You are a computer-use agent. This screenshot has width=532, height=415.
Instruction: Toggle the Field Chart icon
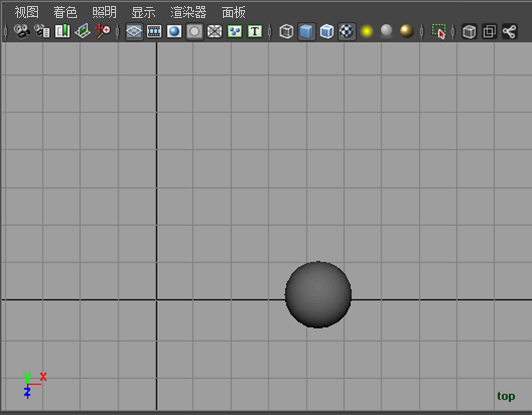(x=214, y=32)
